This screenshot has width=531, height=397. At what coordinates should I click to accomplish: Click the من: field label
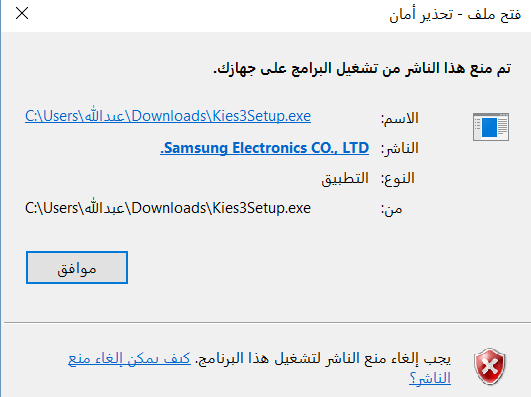pos(391,209)
